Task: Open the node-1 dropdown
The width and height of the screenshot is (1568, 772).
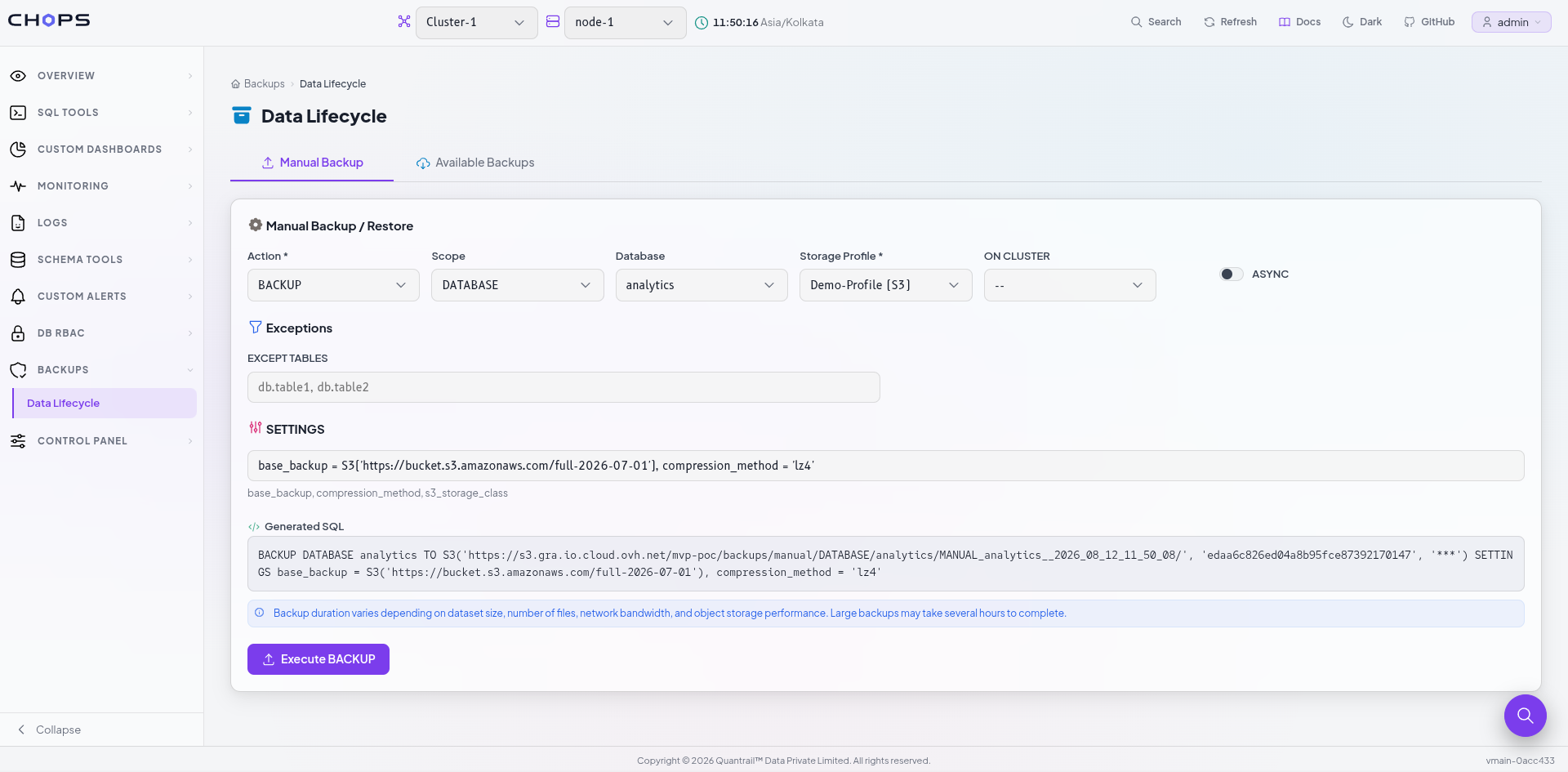Action: (626, 23)
